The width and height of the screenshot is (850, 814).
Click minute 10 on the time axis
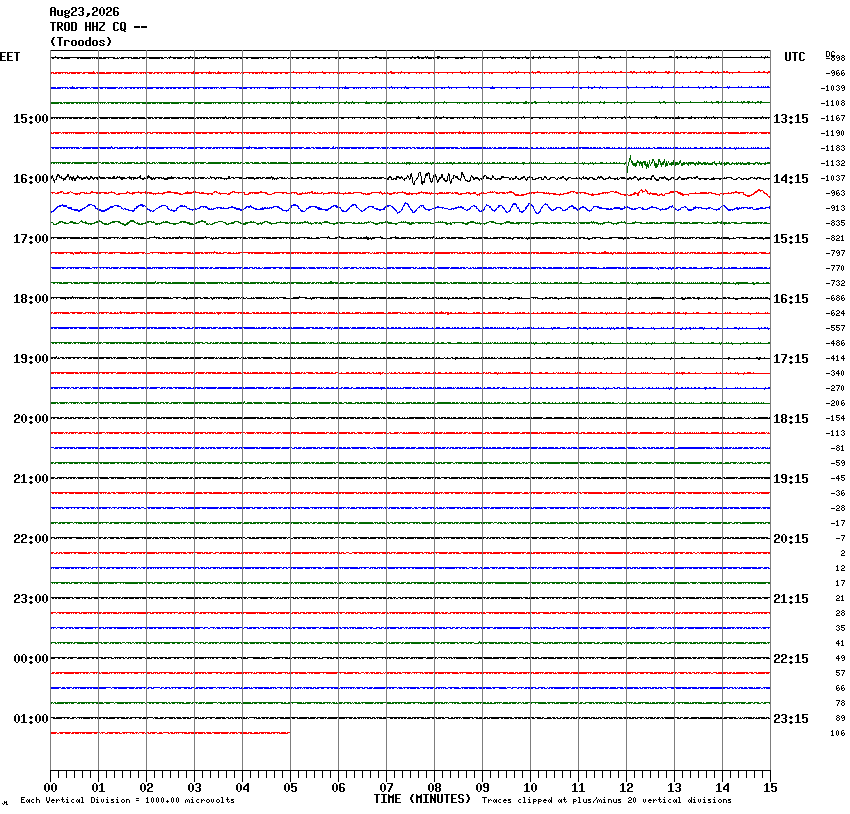pyautogui.click(x=530, y=788)
